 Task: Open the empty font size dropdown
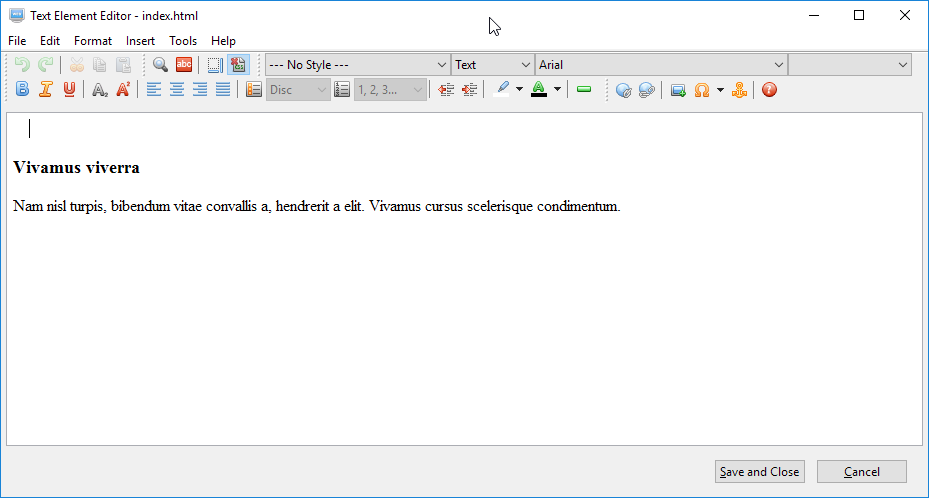(x=850, y=65)
